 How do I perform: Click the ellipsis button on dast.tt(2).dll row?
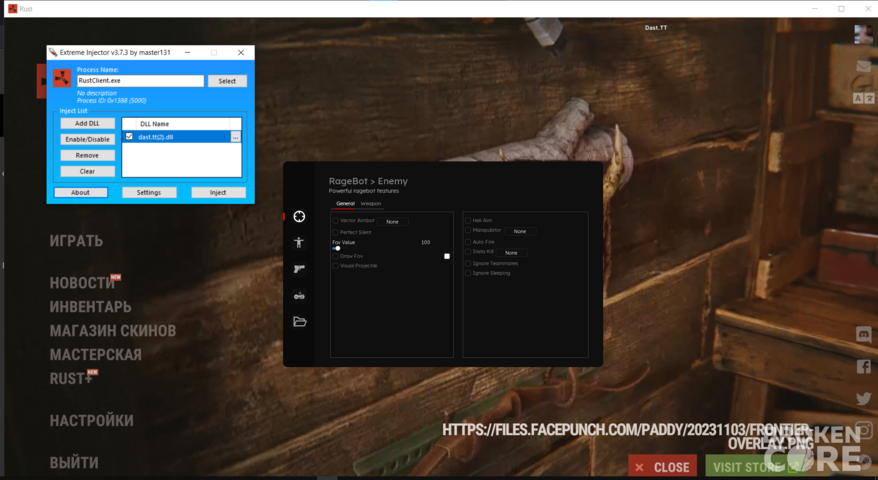coord(236,137)
